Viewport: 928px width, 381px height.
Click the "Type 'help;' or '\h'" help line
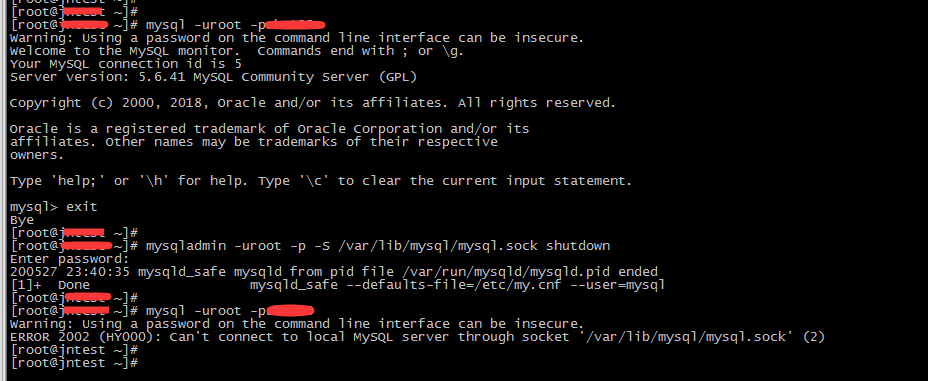coord(321,180)
